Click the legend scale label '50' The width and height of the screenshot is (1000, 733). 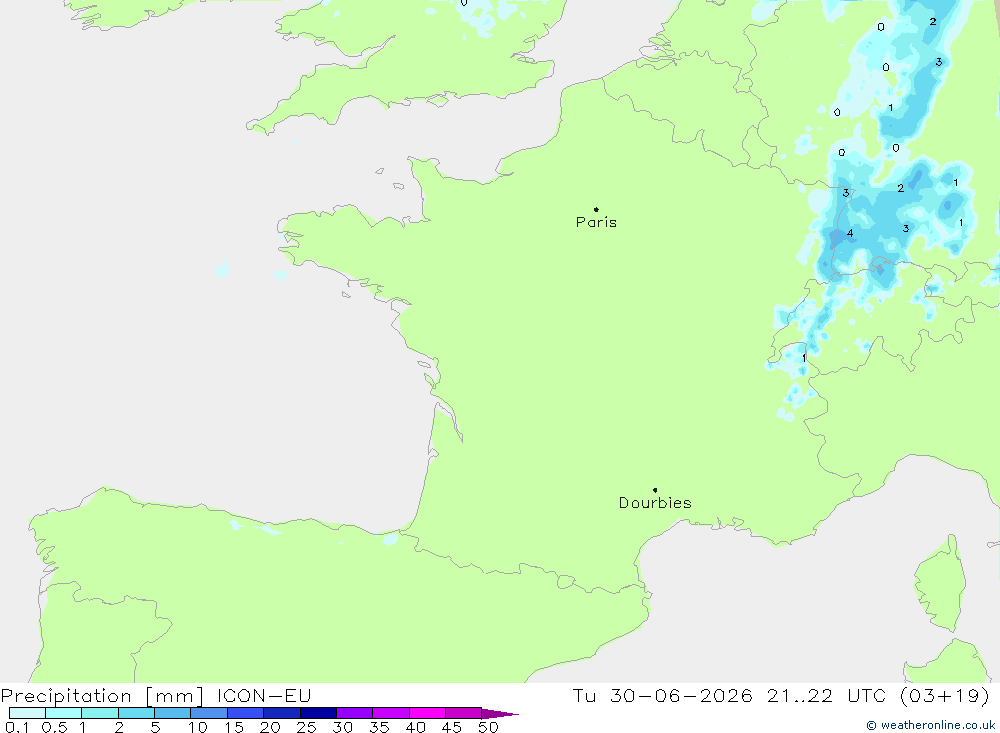pos(488,727)
